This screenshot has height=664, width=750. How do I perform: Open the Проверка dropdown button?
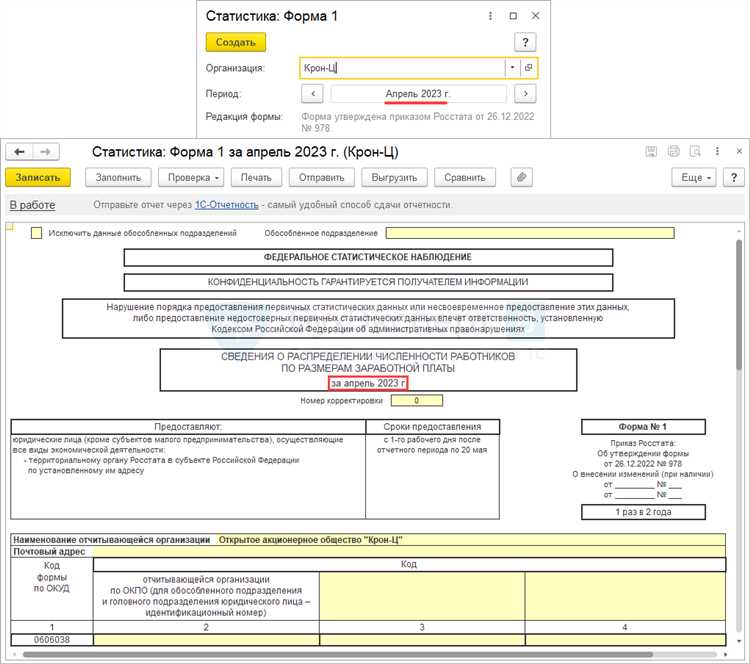(194, 177)
